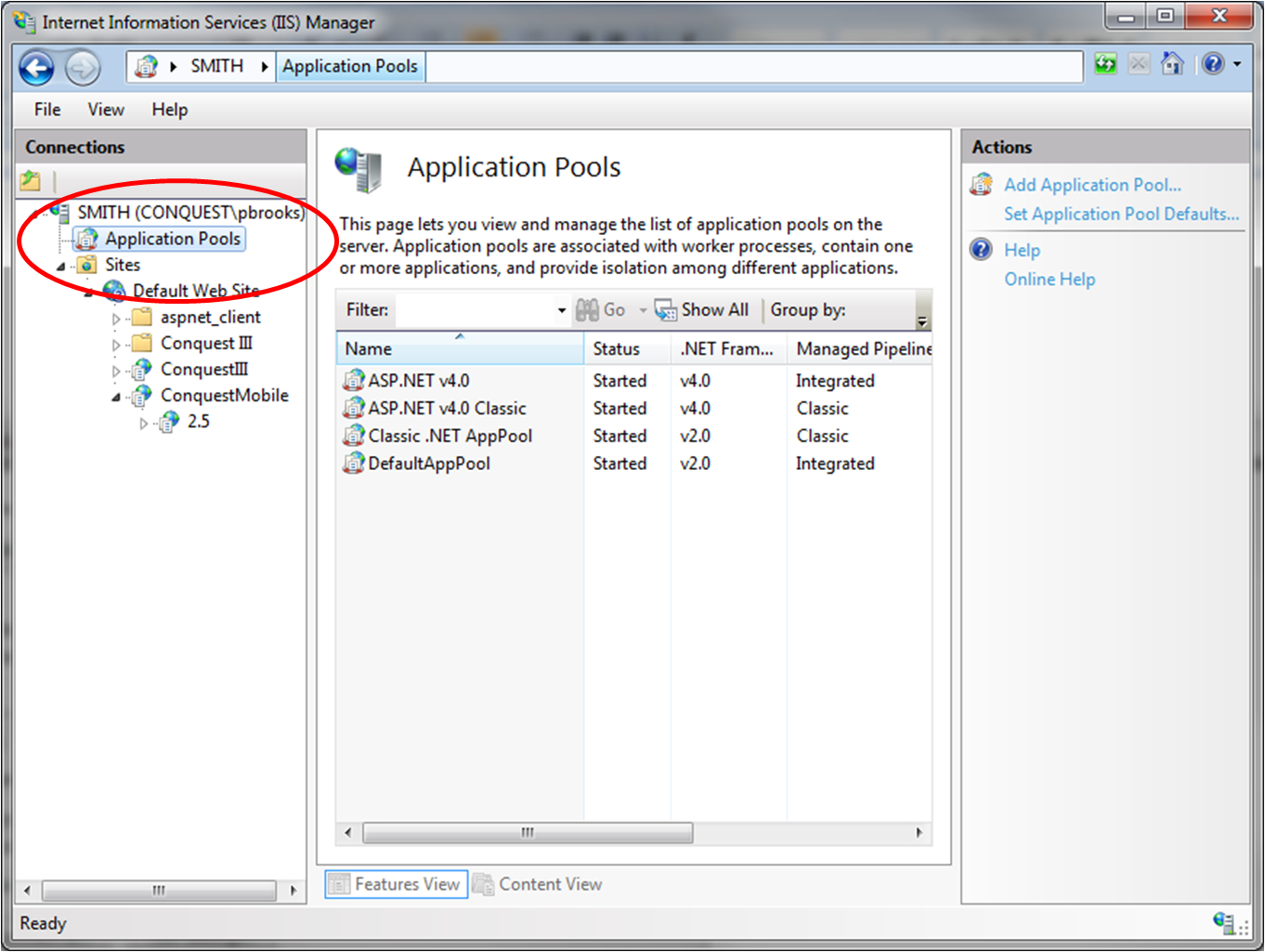The height and width of the screenshot is (952, 1265).
Task: Click the Sites folder icon
Action: 86,265
